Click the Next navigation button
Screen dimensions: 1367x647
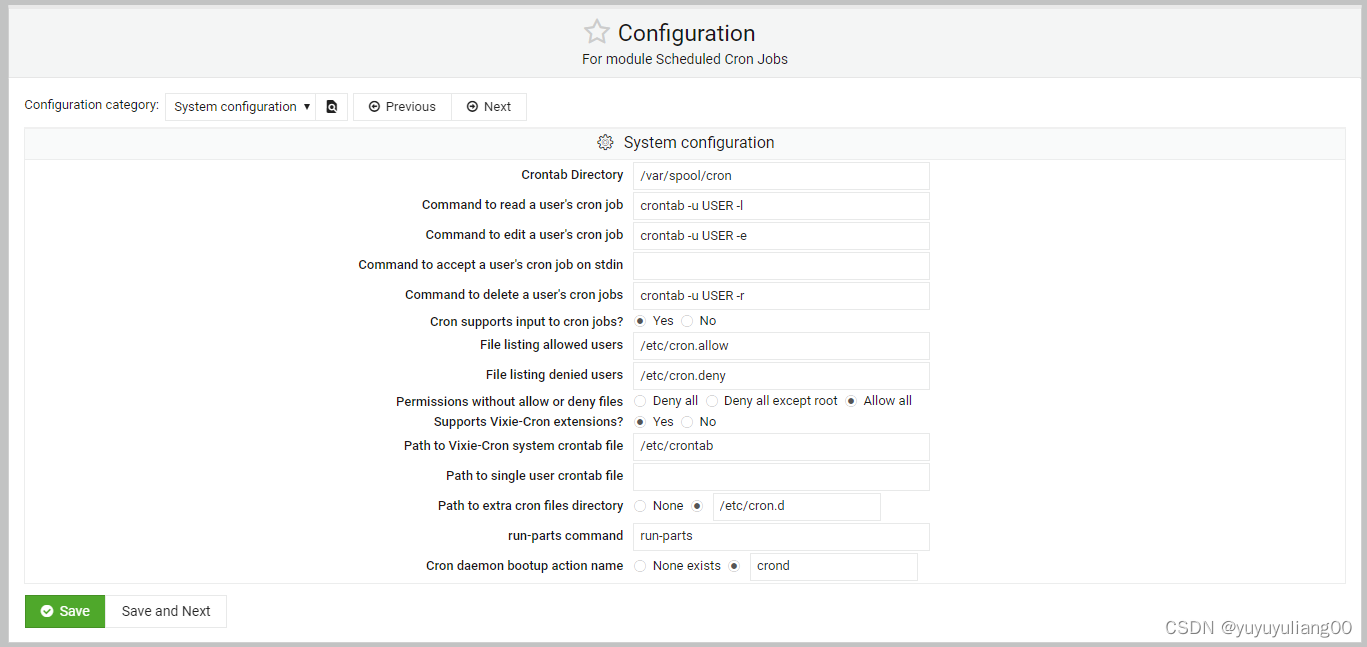click(488, 106)
